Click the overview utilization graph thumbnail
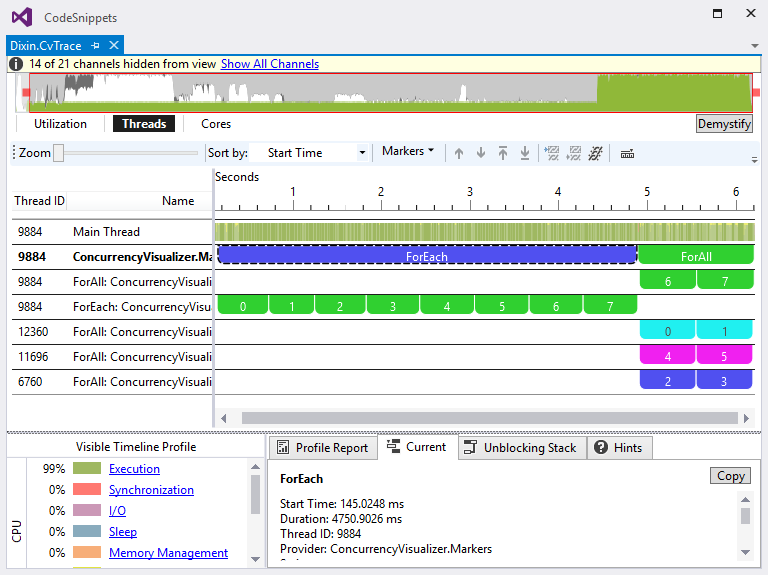Screen dimensions: 768x575 390,93
